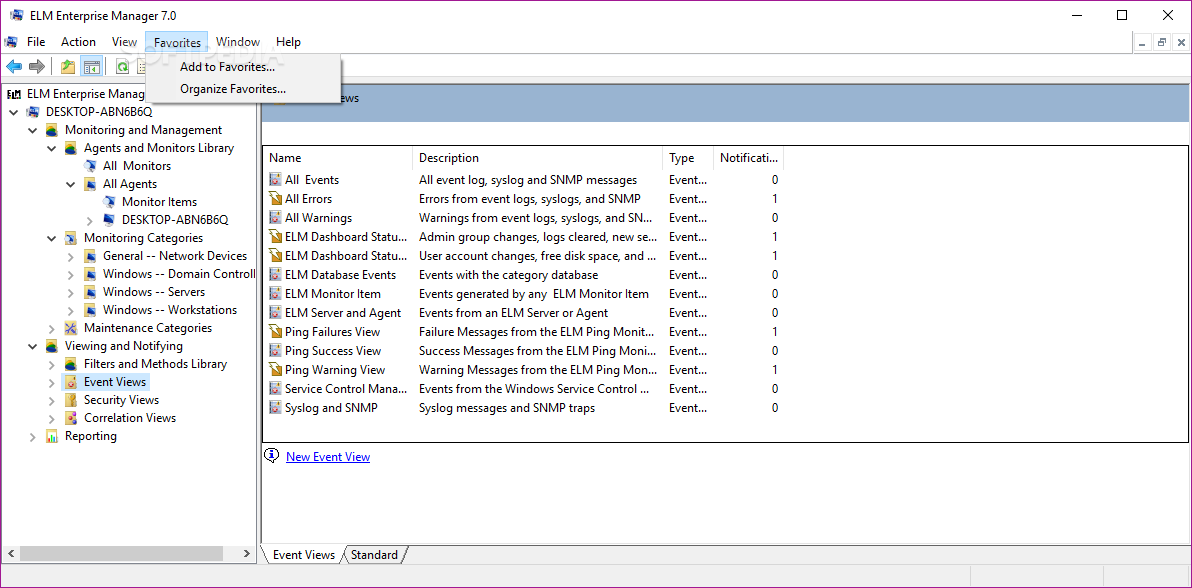Click the ELM Enterprise Manager root icon
This screenshot has width=1192, height=588.
pos(14,94)
